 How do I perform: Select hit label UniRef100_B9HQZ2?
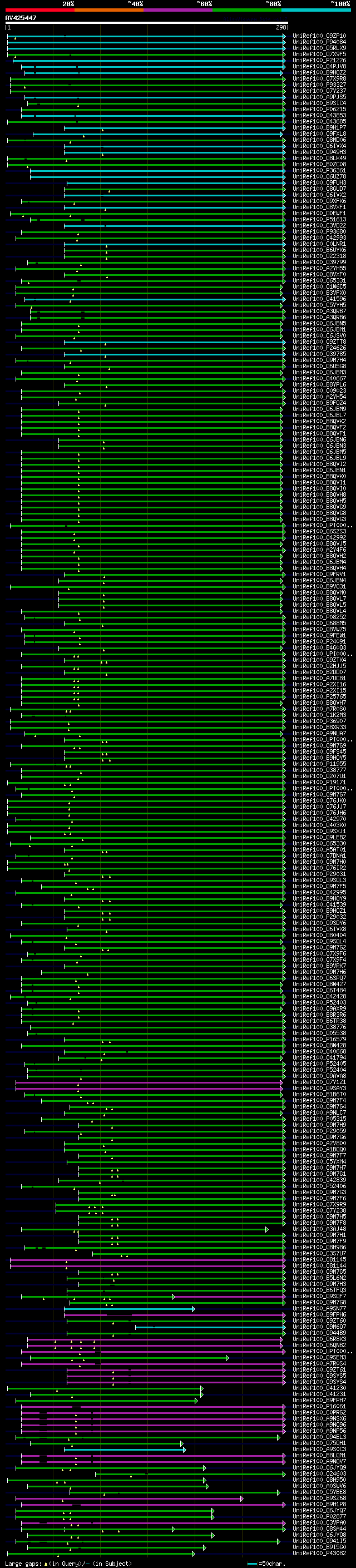(319, 72)
